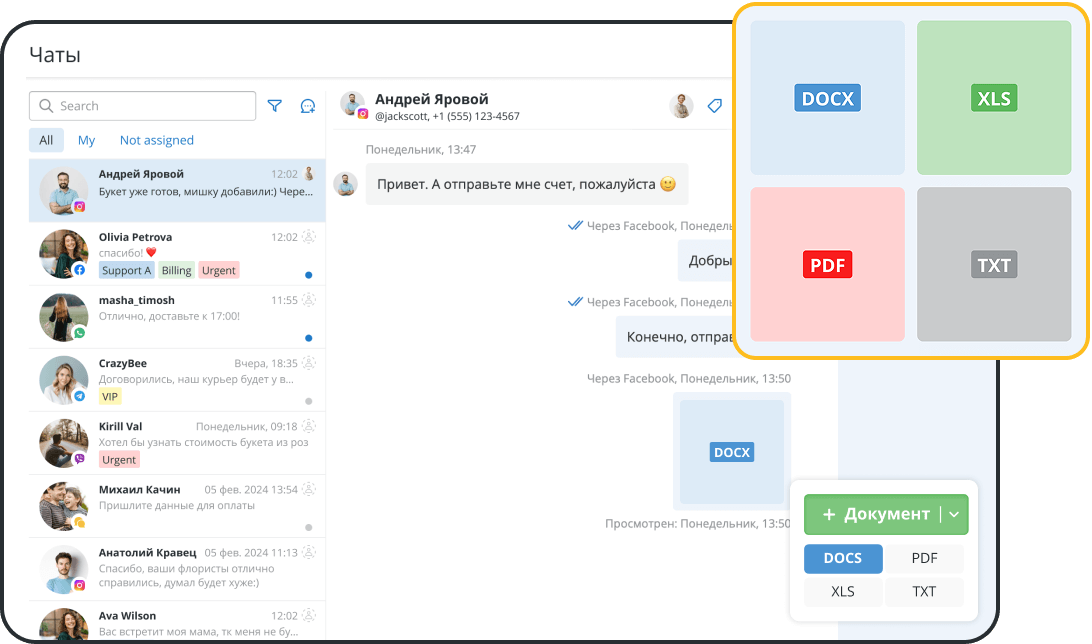This screenshot has width=1092, height=644.
Task: Click the XLS file tile in the popup
Action: coord(993,98)
